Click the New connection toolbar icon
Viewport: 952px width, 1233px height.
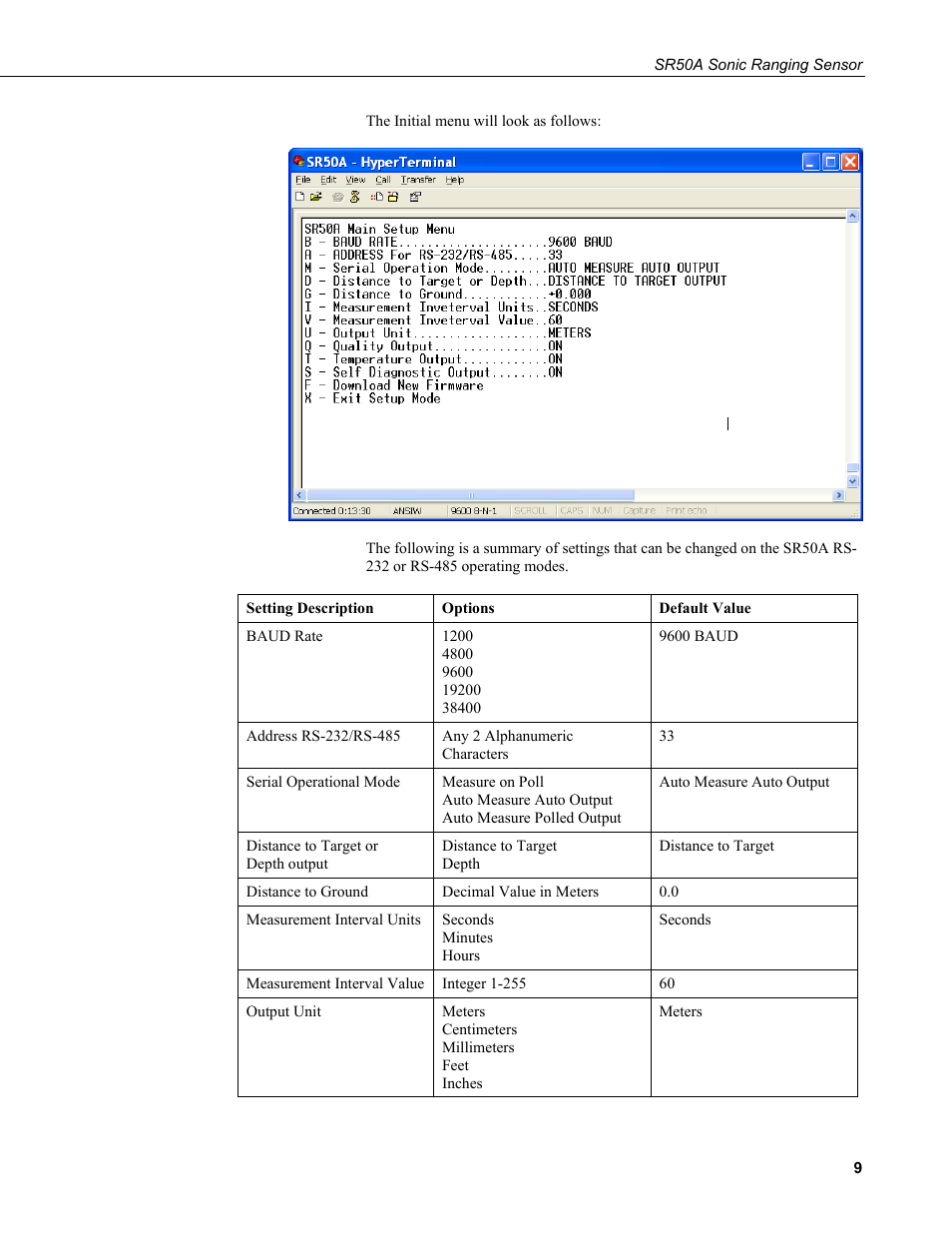(x=299, y=197)
